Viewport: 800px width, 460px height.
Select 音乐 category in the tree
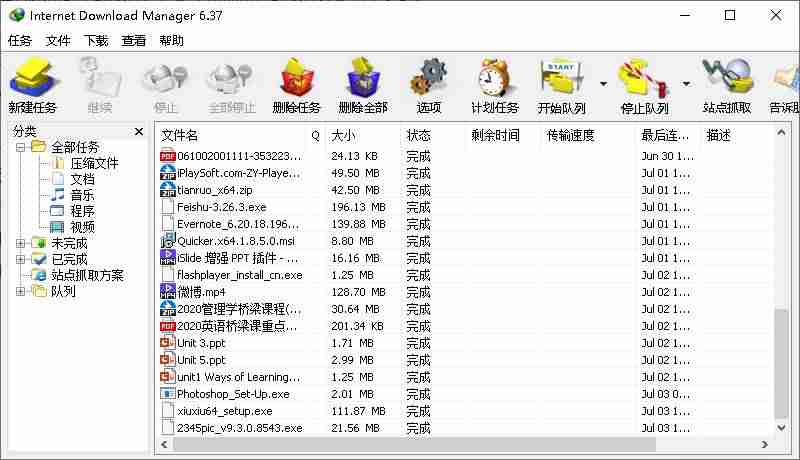[x=82, y=195]
